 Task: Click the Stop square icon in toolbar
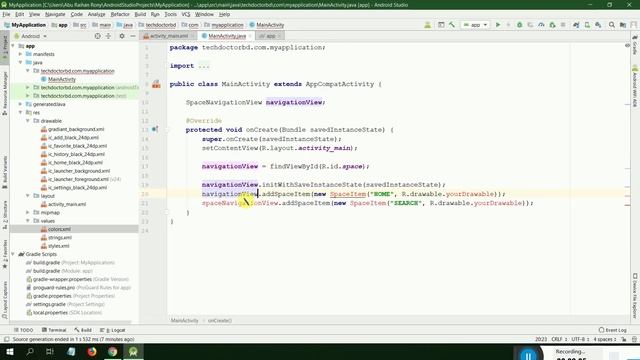[563, 25]
